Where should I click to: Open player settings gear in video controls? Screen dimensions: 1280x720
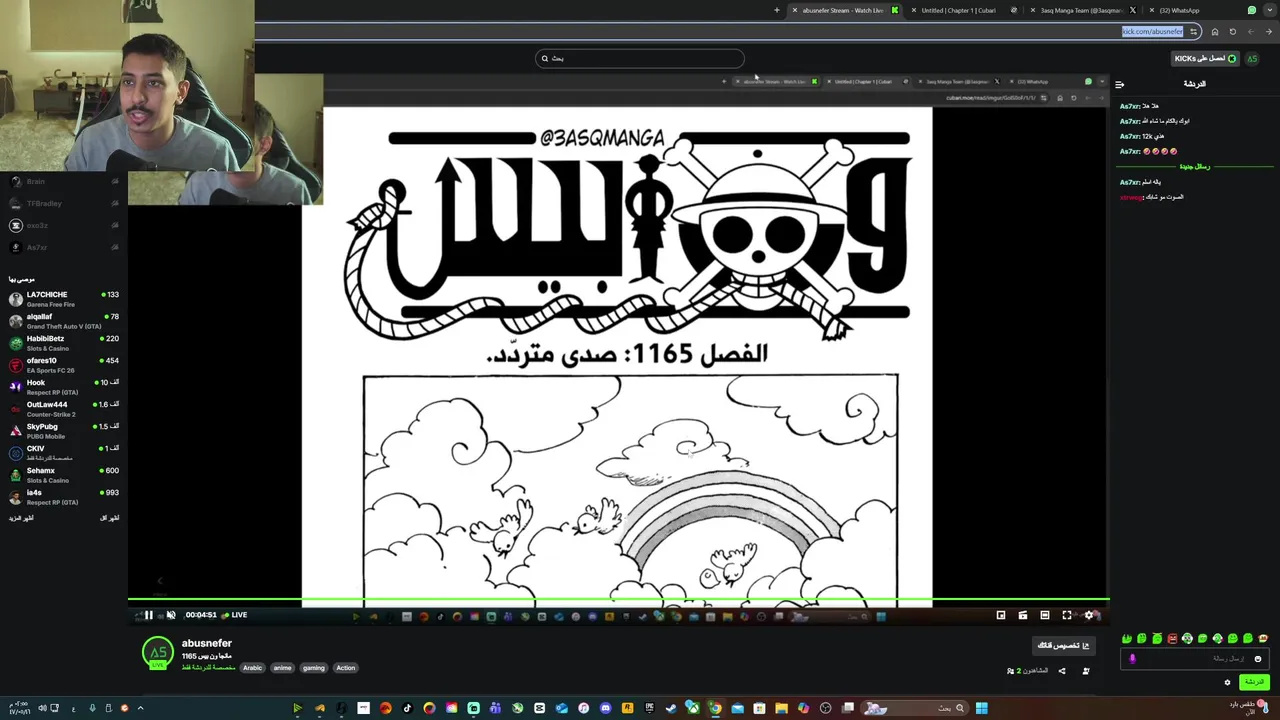coord(1089,615)
